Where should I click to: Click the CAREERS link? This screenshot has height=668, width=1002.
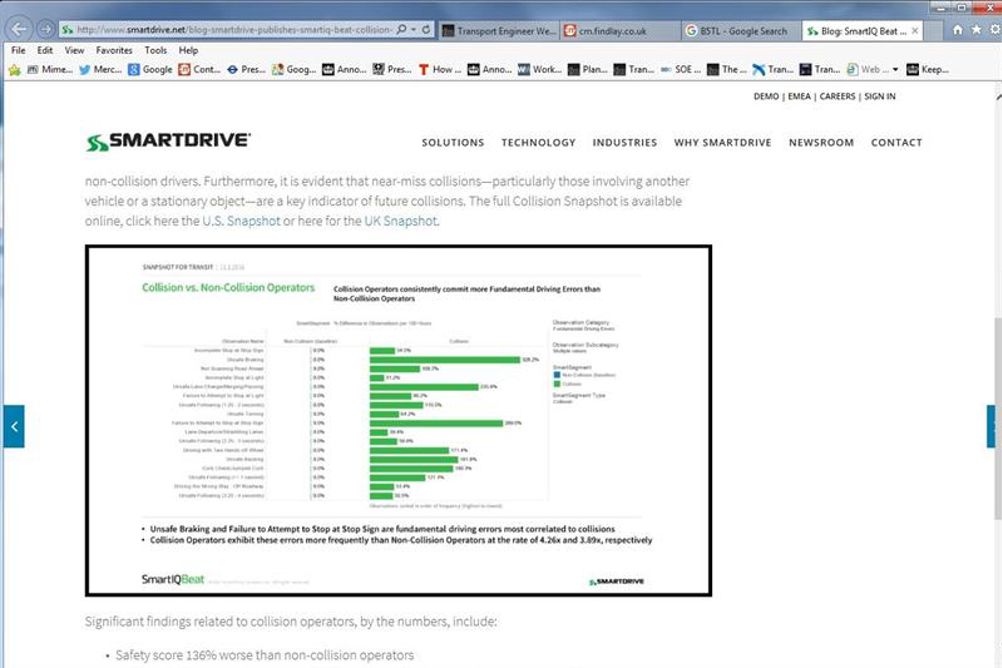point(837,97)
